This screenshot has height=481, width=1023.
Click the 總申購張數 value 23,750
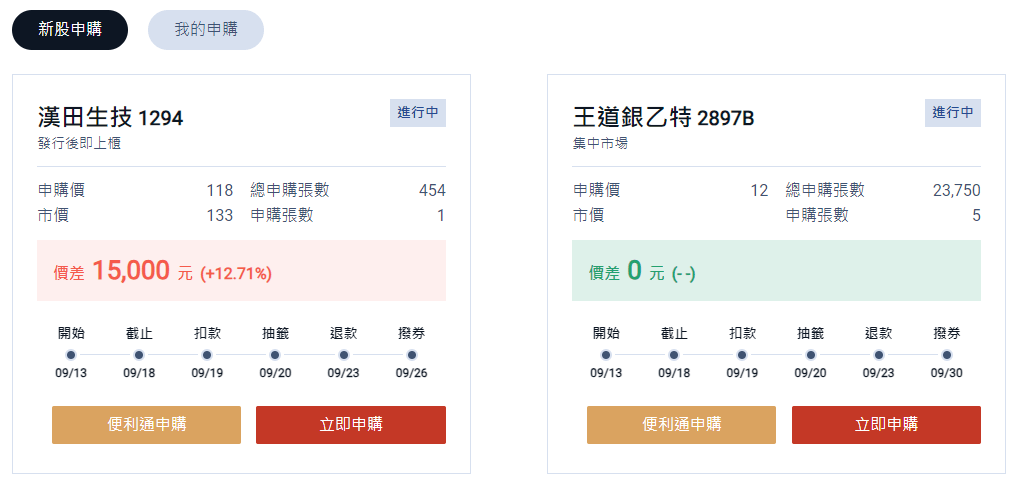pos(956,191)
